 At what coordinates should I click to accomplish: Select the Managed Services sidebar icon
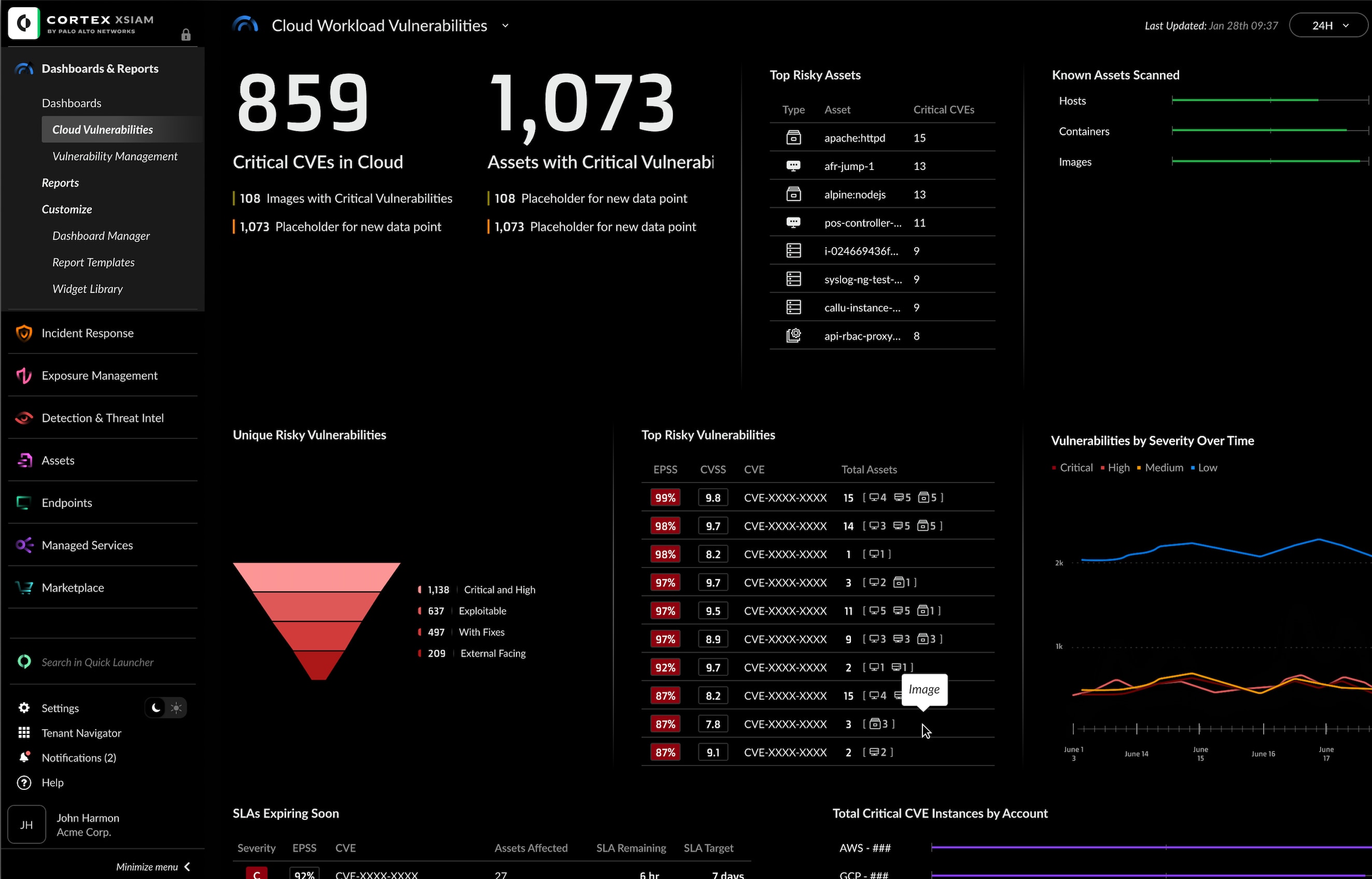[x=24, y=545]
